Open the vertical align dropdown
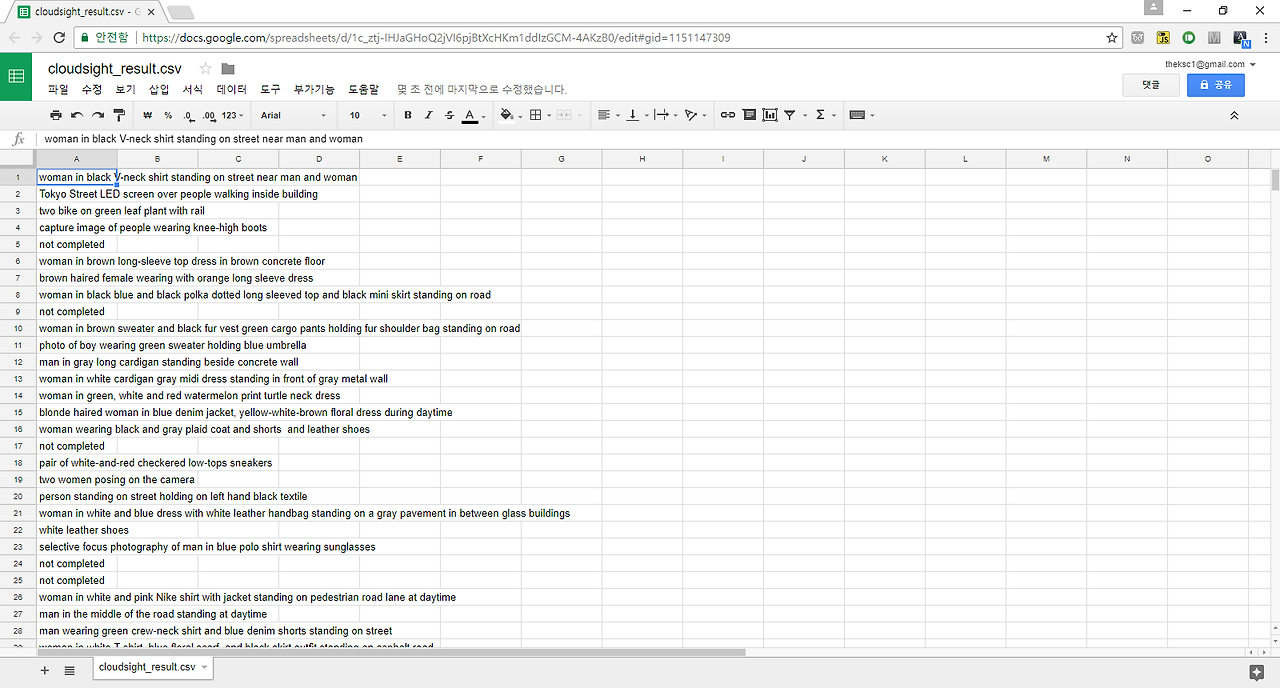Image resolution: width=1280 pixels, height=688 pixels. 637,116
